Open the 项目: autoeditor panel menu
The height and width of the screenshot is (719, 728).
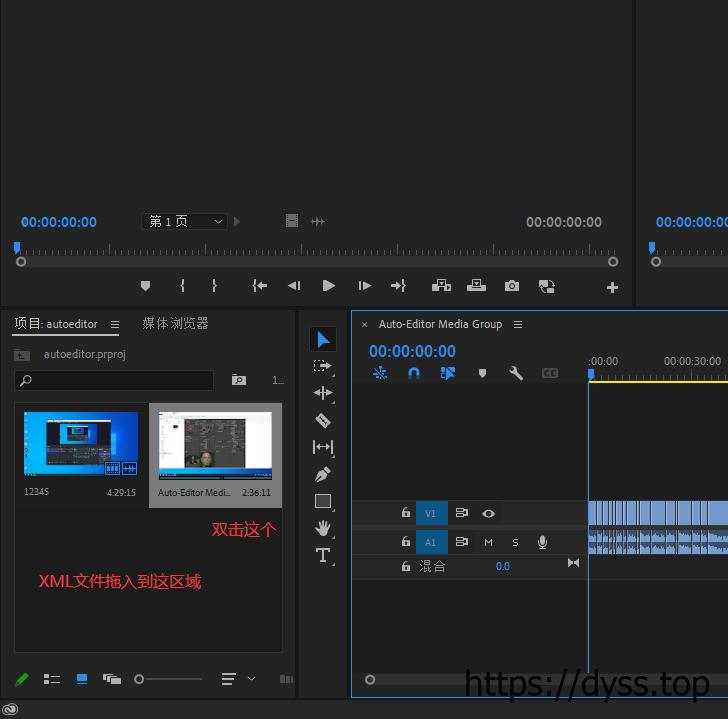115,324
